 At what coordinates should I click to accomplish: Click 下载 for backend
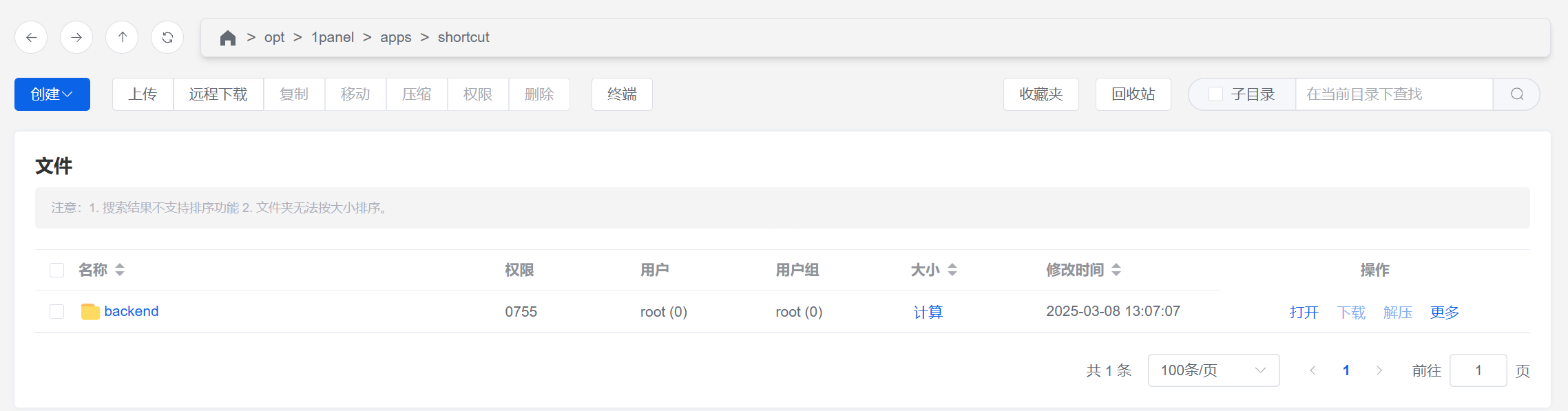(1351, 313)
